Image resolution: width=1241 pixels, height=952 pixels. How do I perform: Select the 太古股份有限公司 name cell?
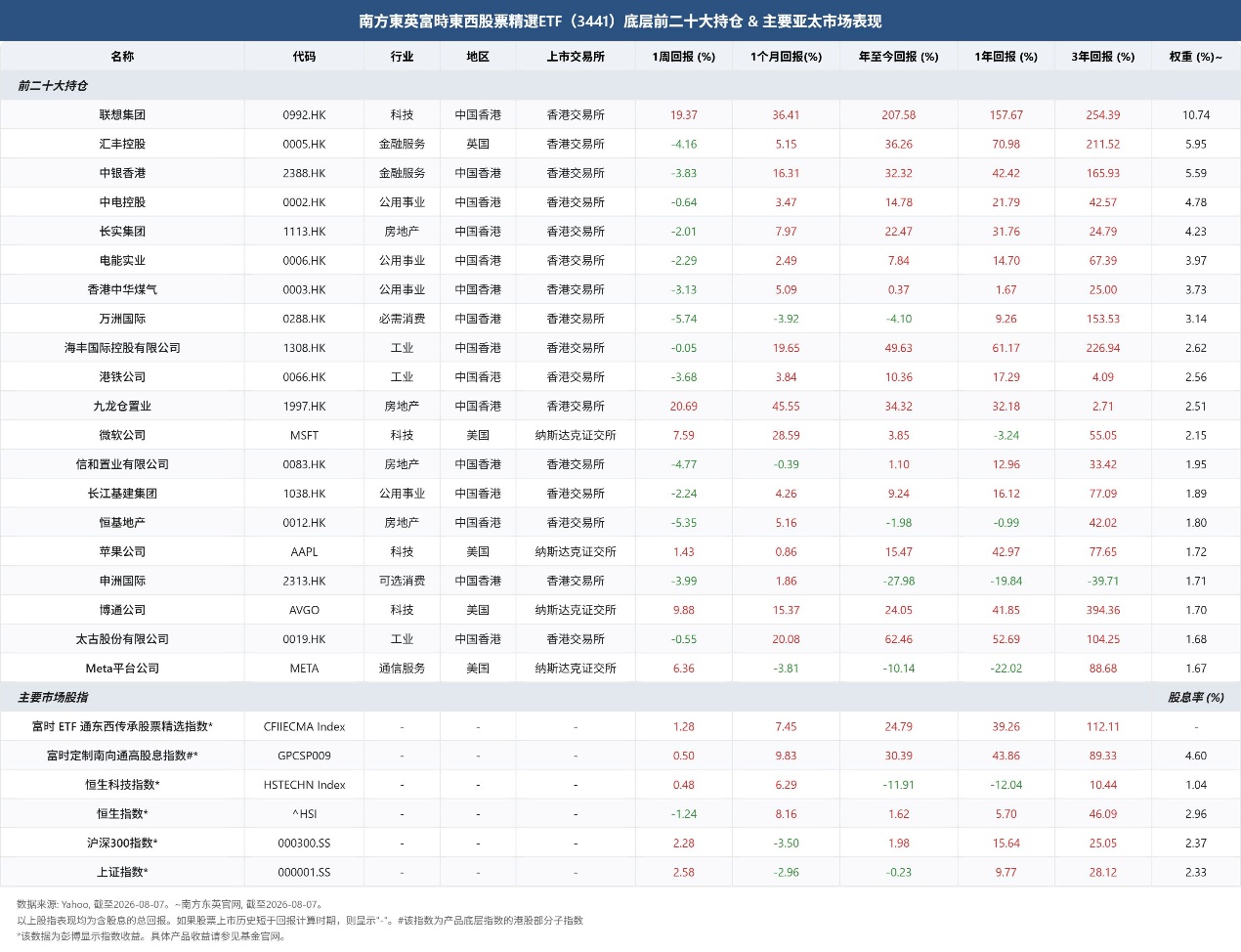tap(122, 639)
